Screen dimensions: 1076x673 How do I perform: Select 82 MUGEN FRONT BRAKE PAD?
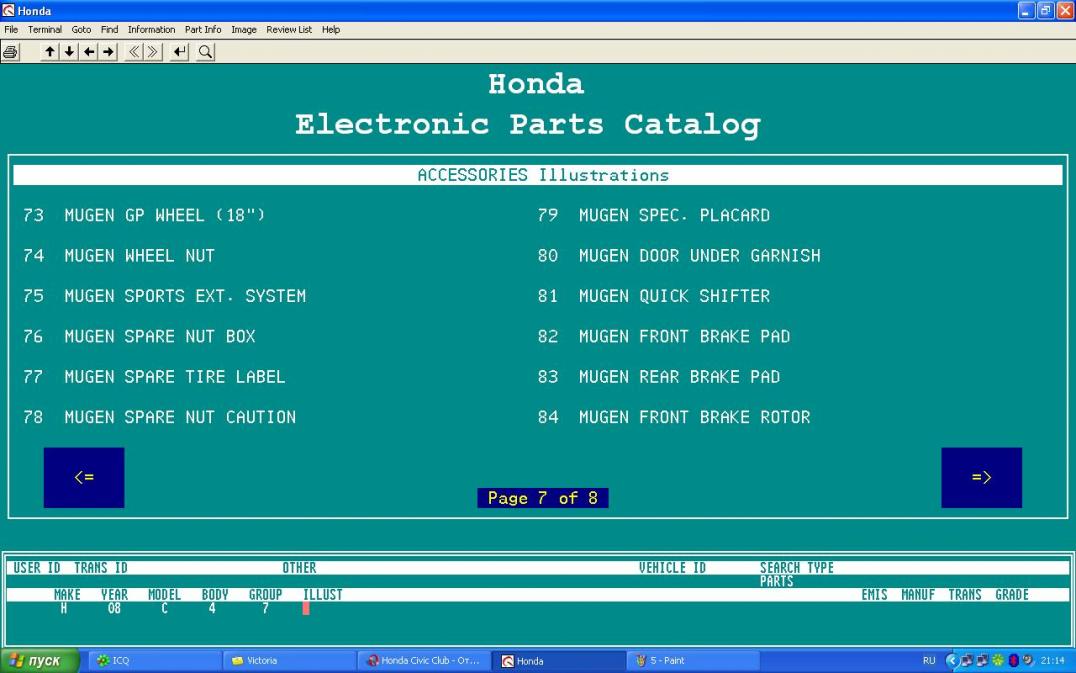pyautogui.click(x=664, y=337)
